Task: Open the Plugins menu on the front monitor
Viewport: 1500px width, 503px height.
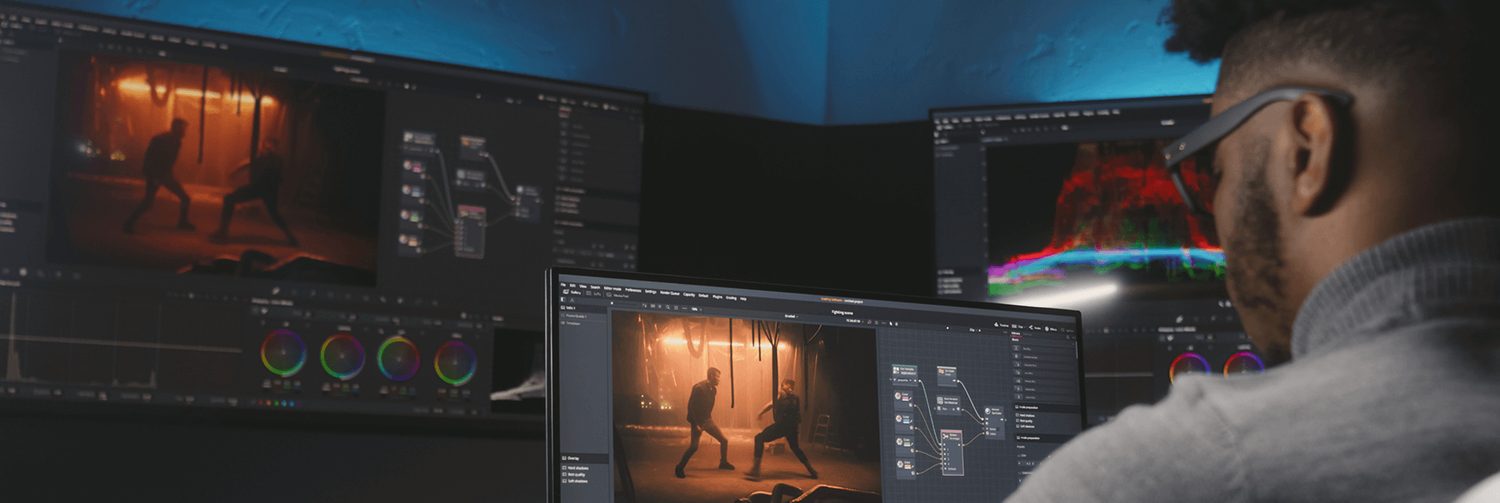Action: click(x=717, y=297)
